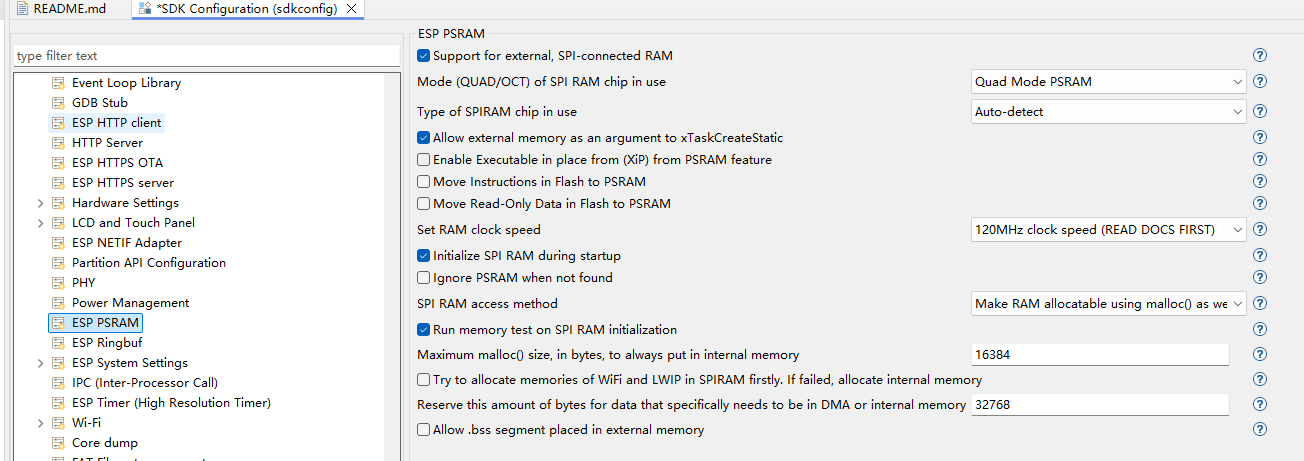1304x461 pixels.
Task: Click the maximum malloc() size field showing 16384
Action: coord(1099,355)
